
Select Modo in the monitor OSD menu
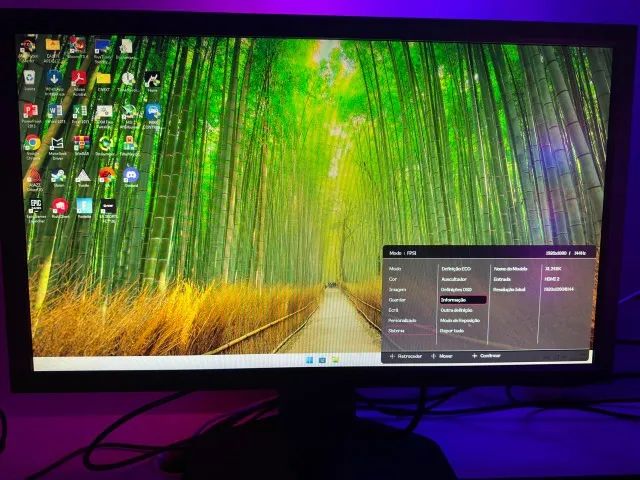(395, 269)
